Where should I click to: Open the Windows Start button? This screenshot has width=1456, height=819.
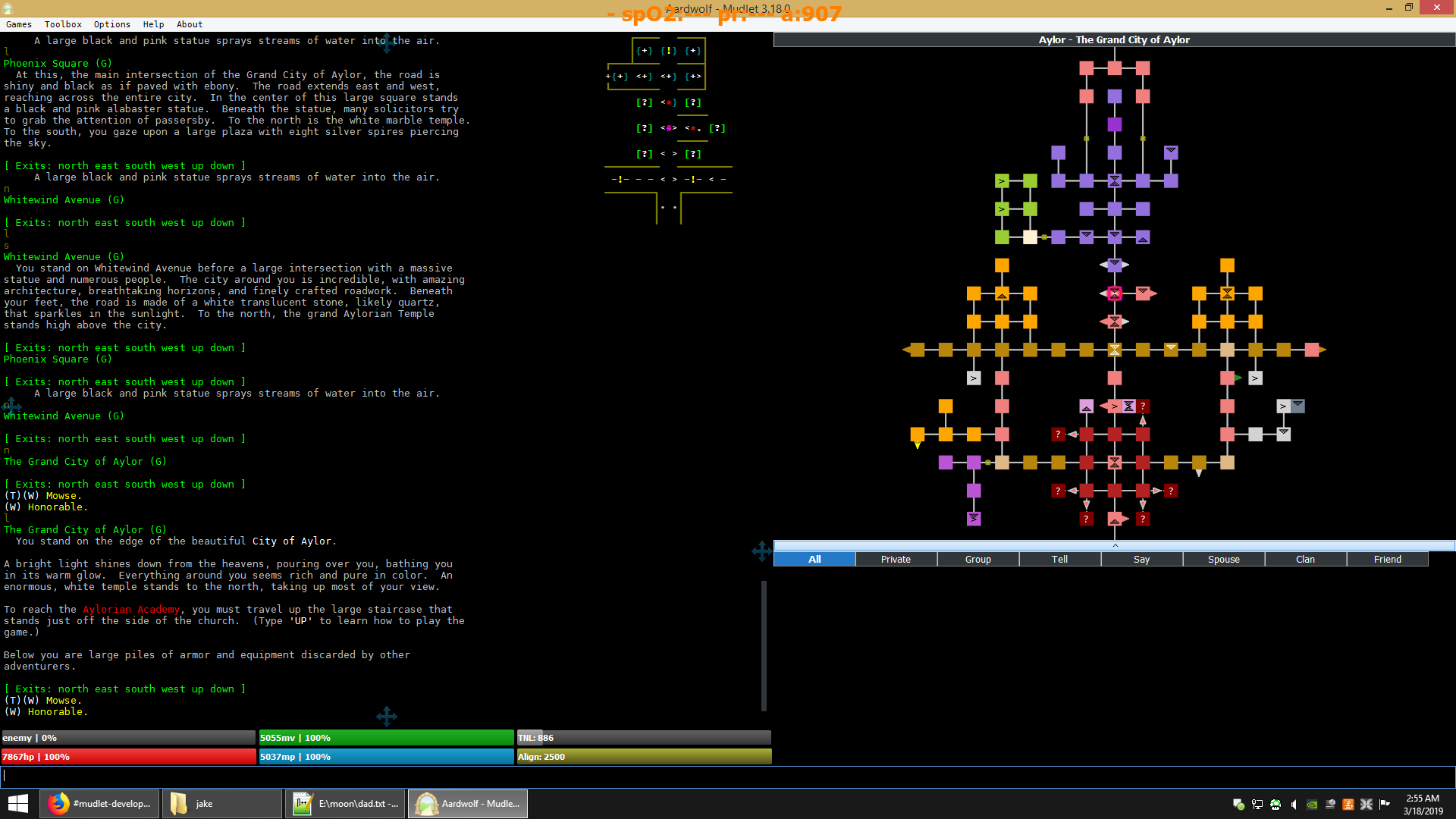[18, 804]
